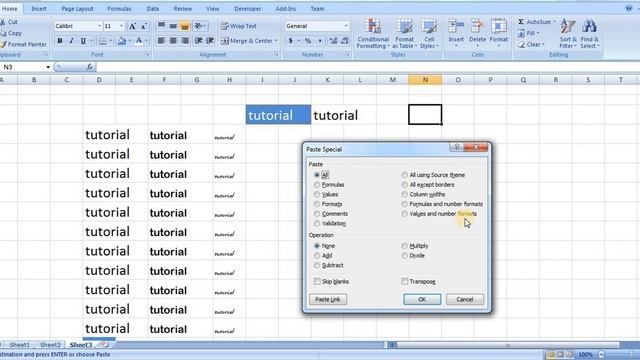
Task: Align text right in the cell
Action: 185,41
